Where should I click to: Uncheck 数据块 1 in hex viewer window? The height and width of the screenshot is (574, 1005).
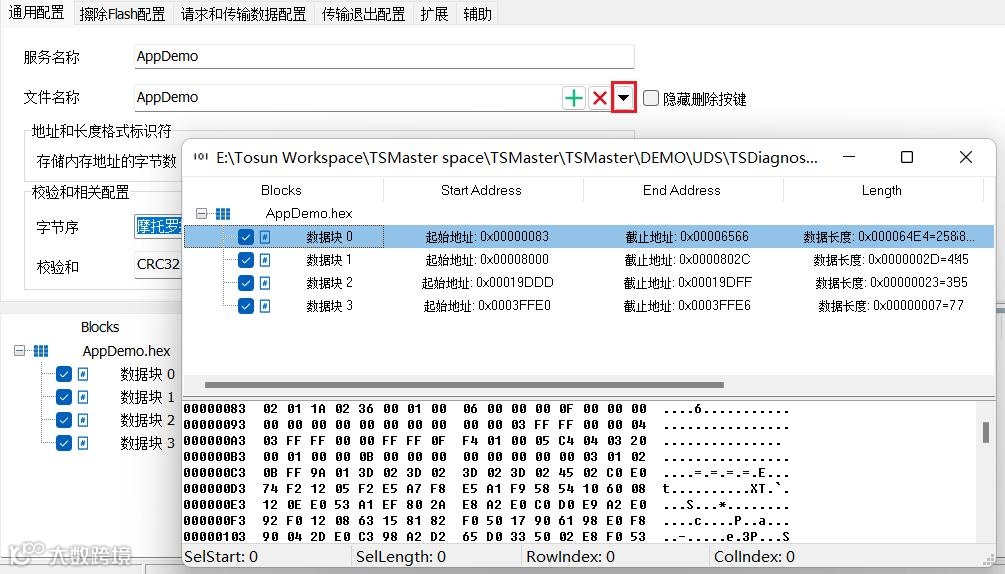(x=245, y=260)
